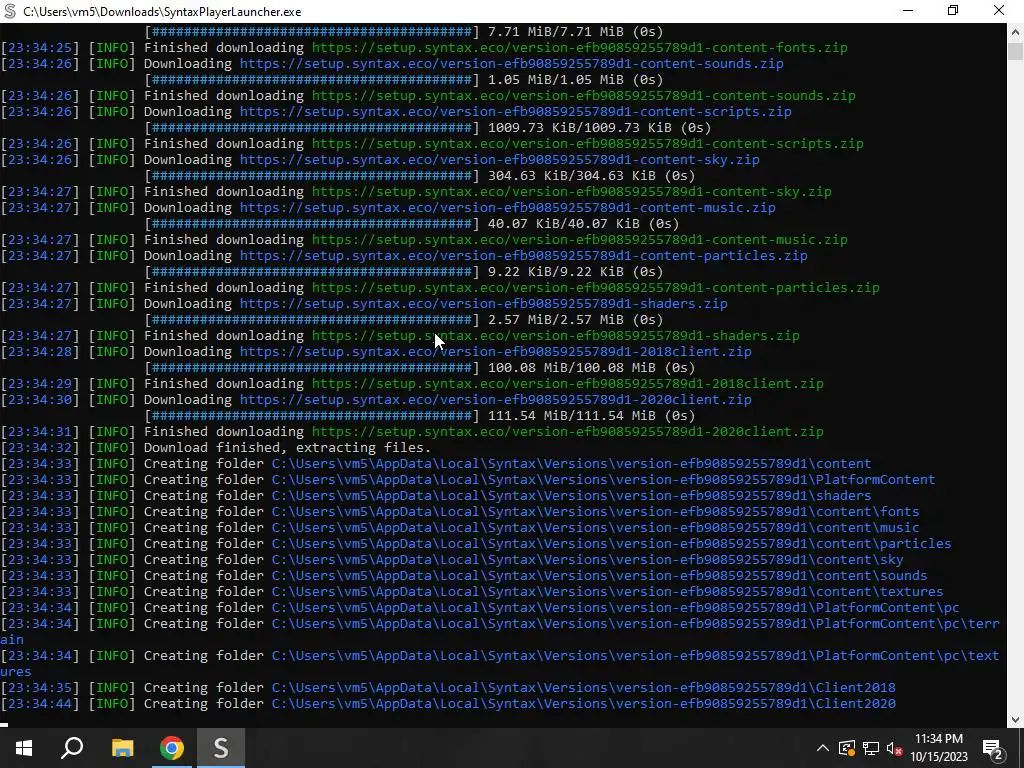
Task: Open taskbar Search
Action: [72, 748]
